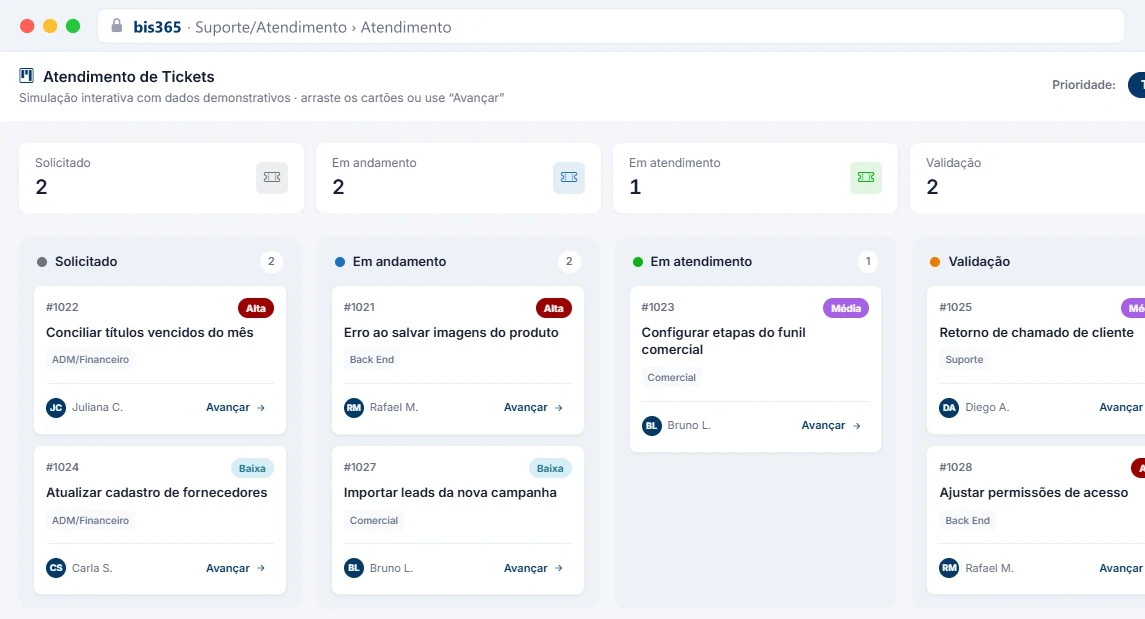Select the Em atendimento summary card

pyautogui.click(x=756, y=178)
